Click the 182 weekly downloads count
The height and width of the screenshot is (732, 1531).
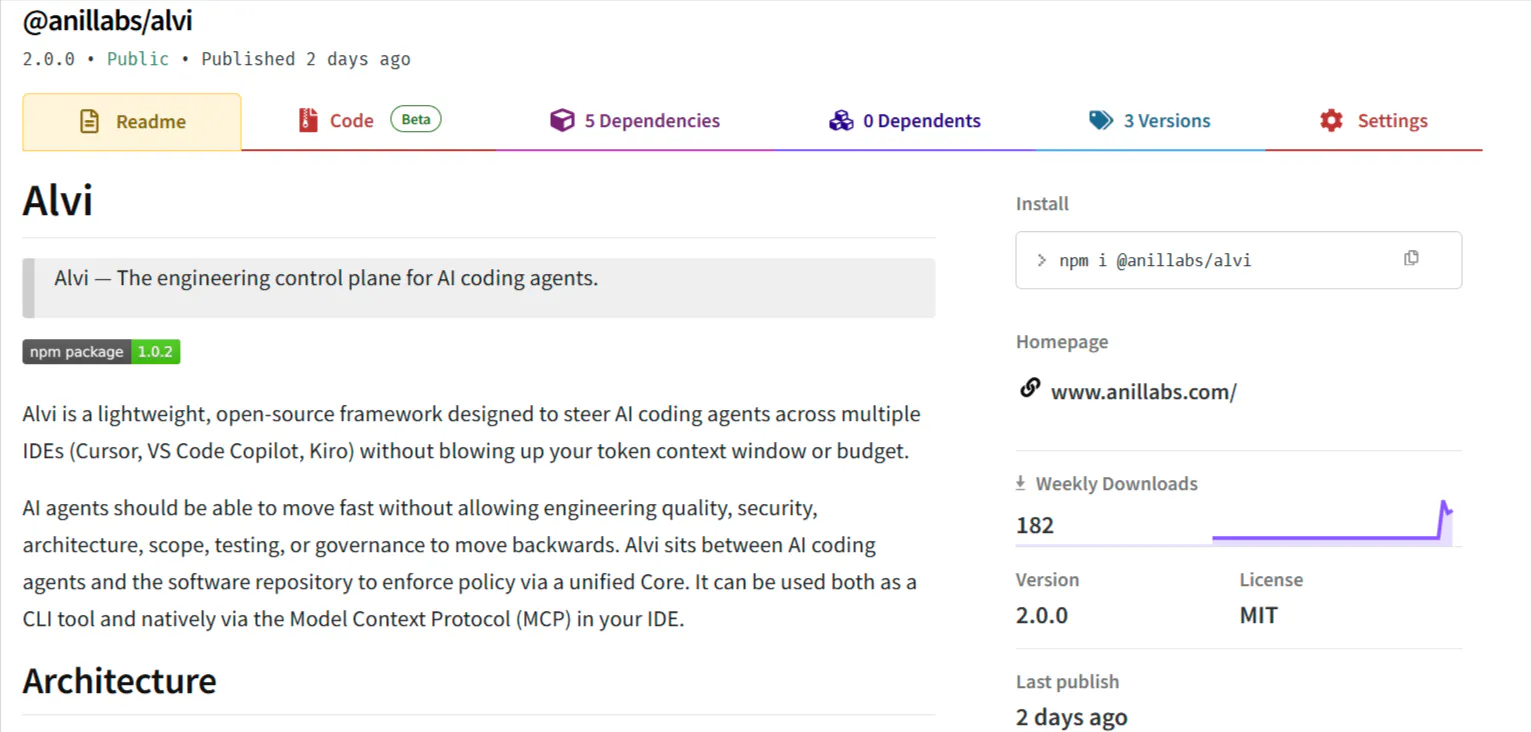point(1035,525)
